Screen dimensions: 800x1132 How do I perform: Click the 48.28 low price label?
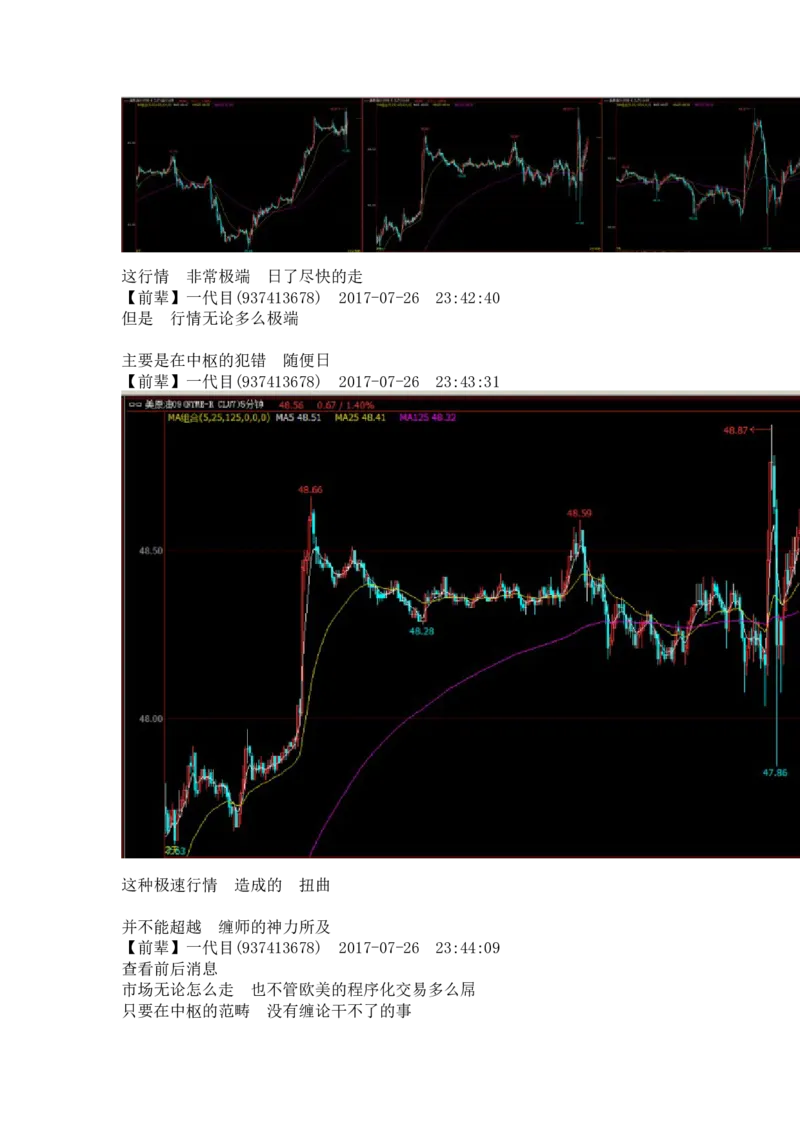pyautogui.click(x=422, y=631)
